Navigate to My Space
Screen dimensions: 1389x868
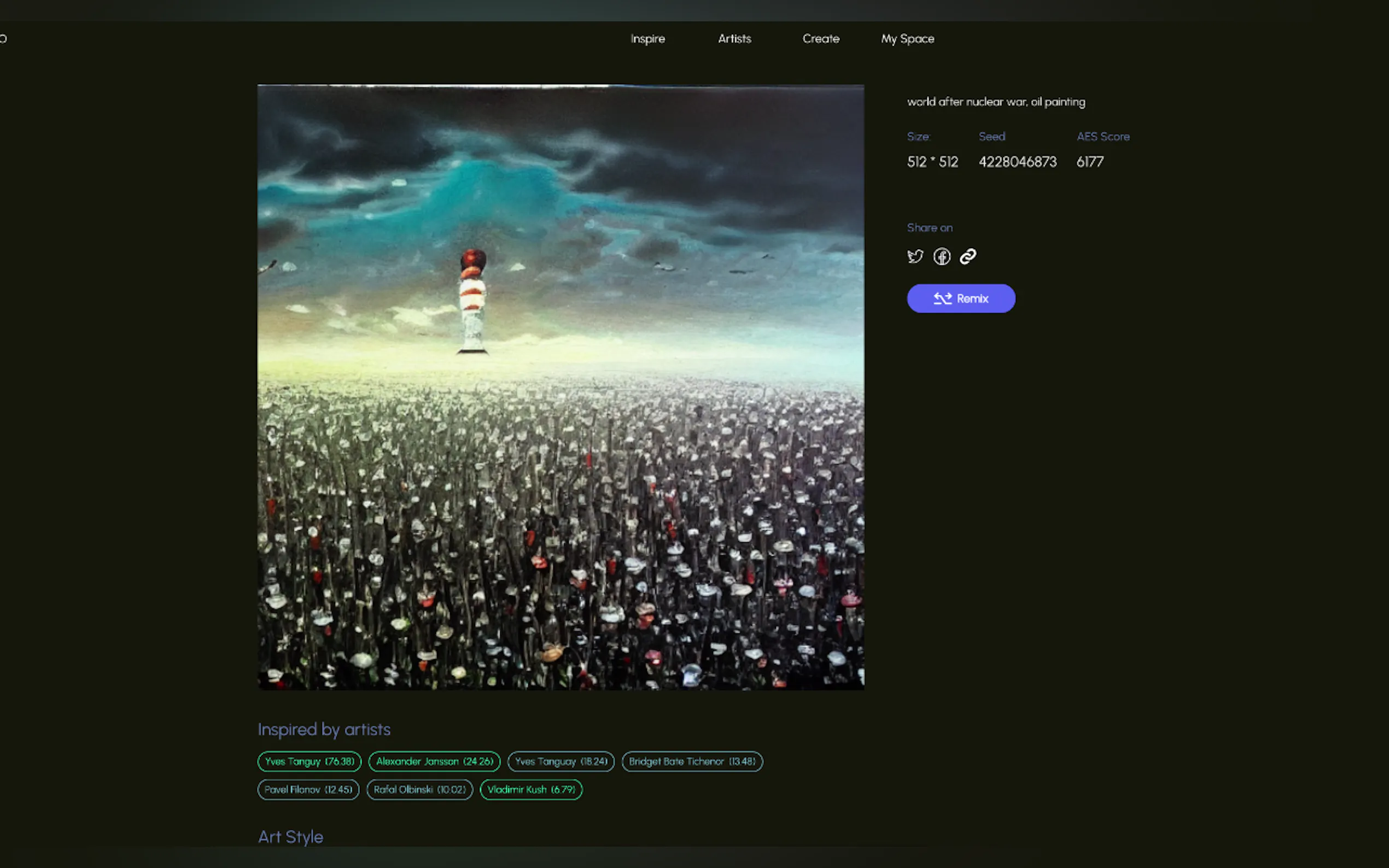[907, 39]
